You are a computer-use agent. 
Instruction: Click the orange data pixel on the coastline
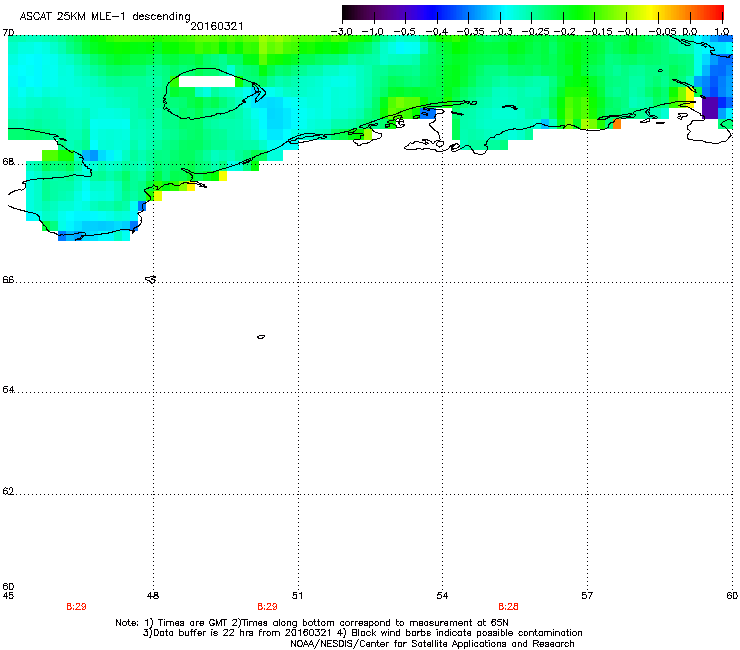[x=616, y=124]
